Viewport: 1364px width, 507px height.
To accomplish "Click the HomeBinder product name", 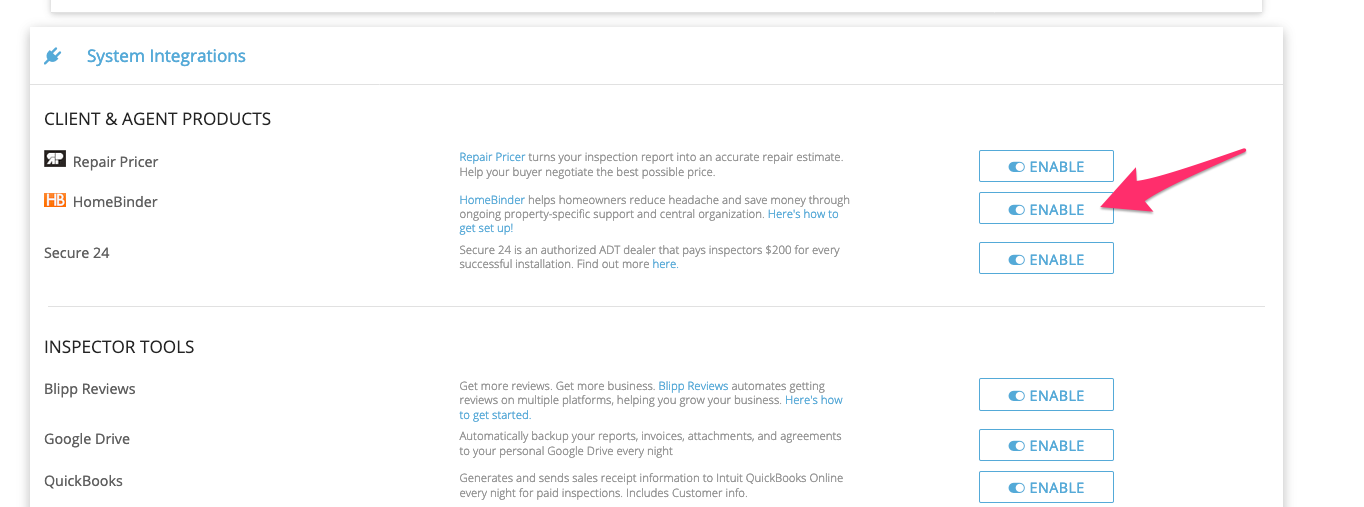I will click(115, 201).
